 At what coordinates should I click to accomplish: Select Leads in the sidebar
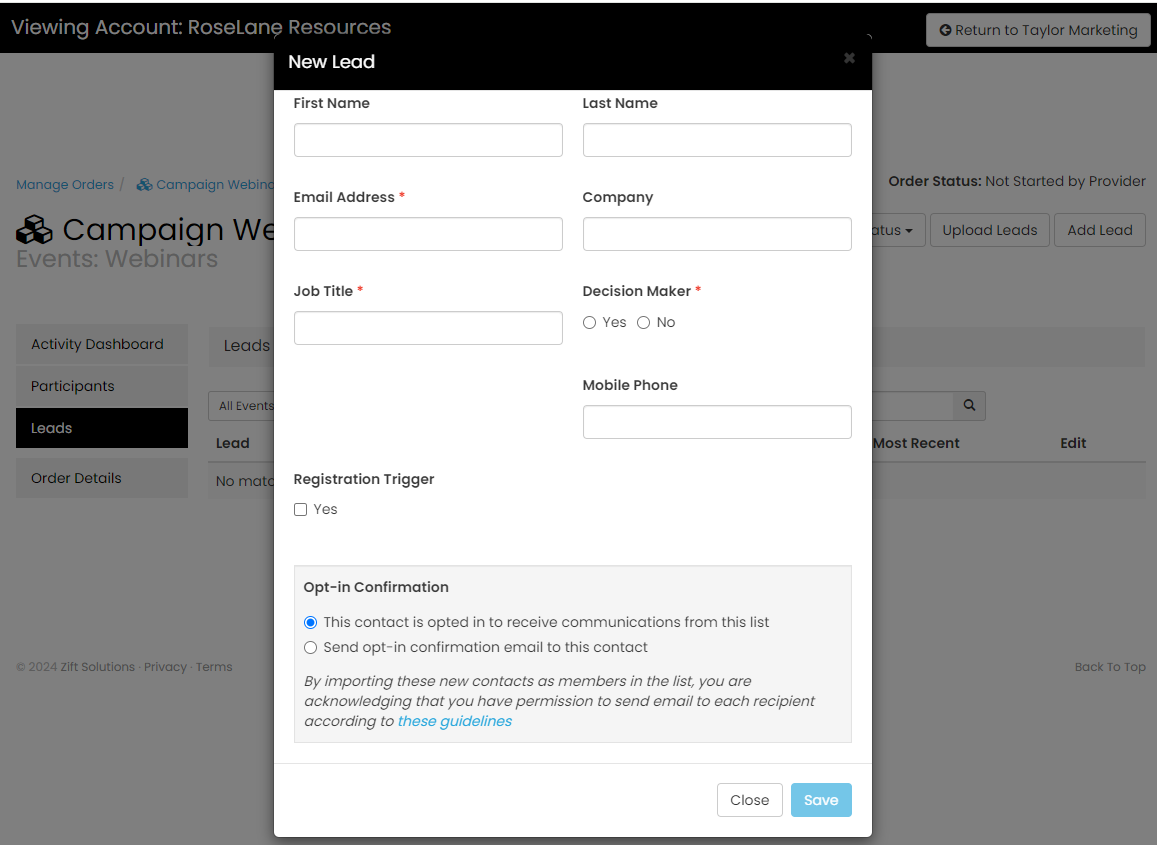click(102, 428)
